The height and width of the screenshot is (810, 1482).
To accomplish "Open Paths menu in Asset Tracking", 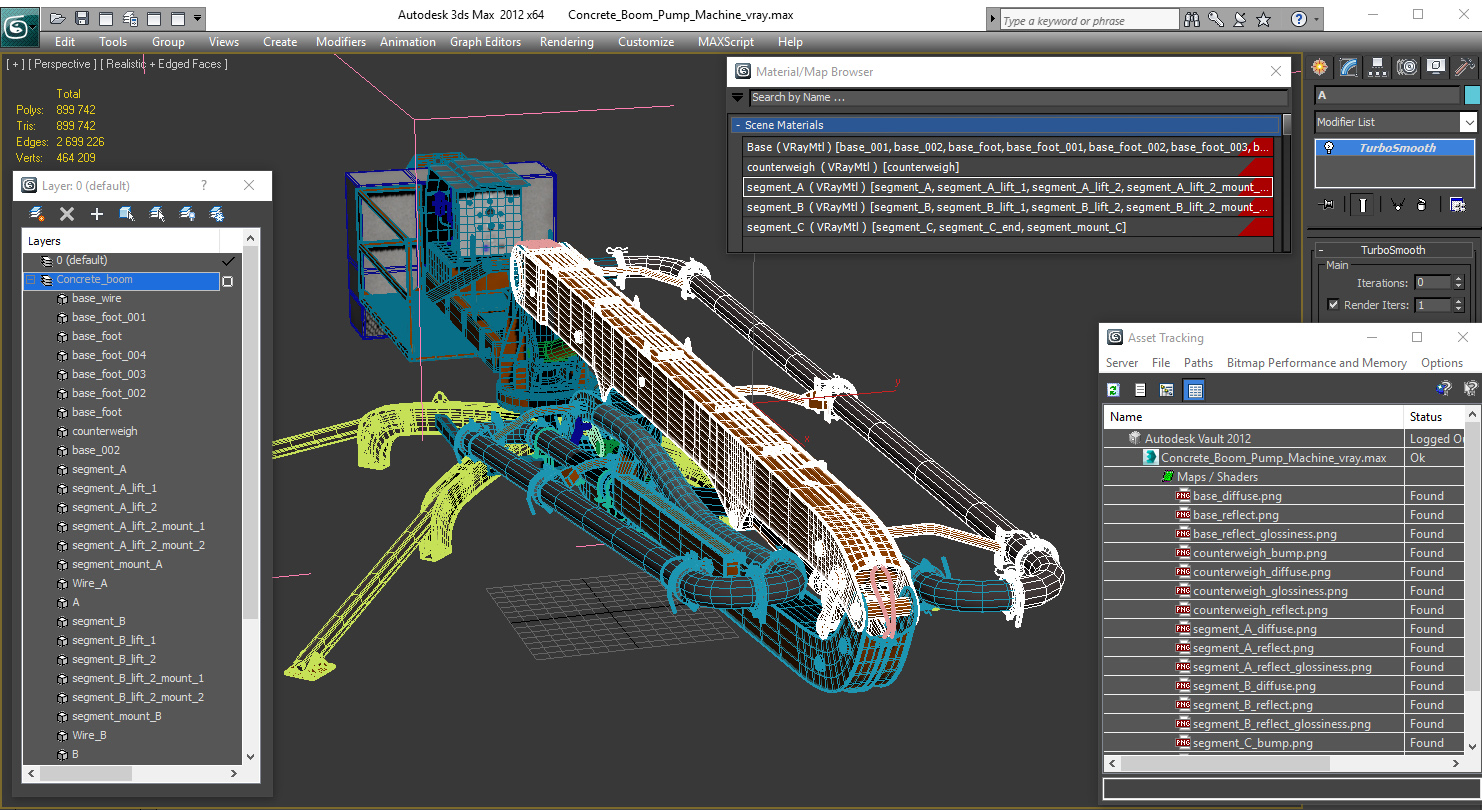I will pos(1198,363).
